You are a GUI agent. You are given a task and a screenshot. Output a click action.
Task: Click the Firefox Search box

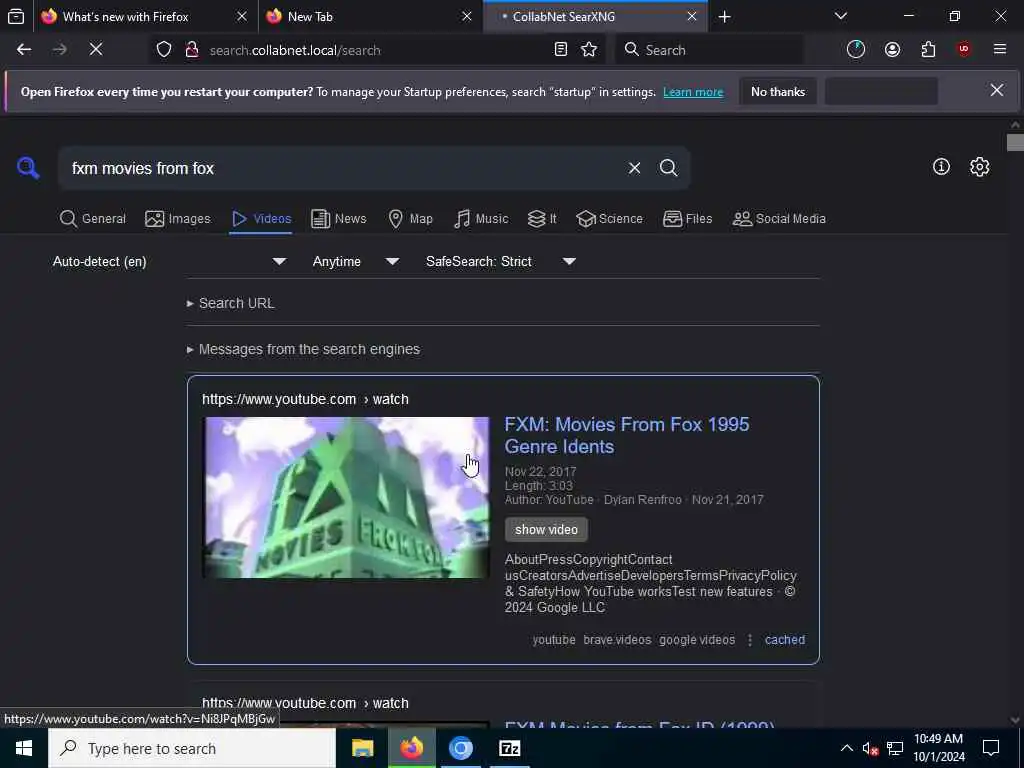(x=710, y=50)
